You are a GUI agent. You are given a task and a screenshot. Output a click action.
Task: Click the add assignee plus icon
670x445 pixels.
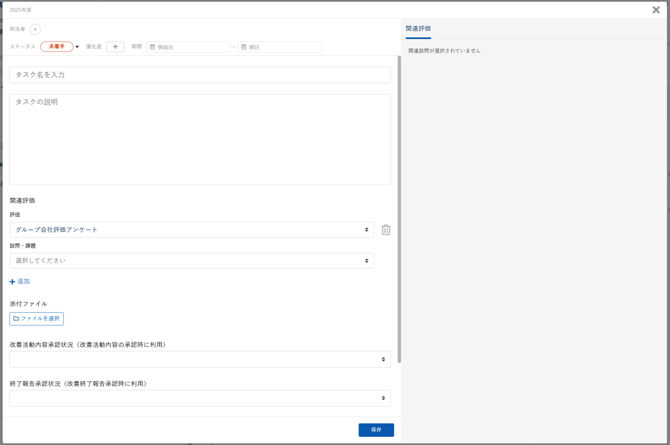pos(35,29)
